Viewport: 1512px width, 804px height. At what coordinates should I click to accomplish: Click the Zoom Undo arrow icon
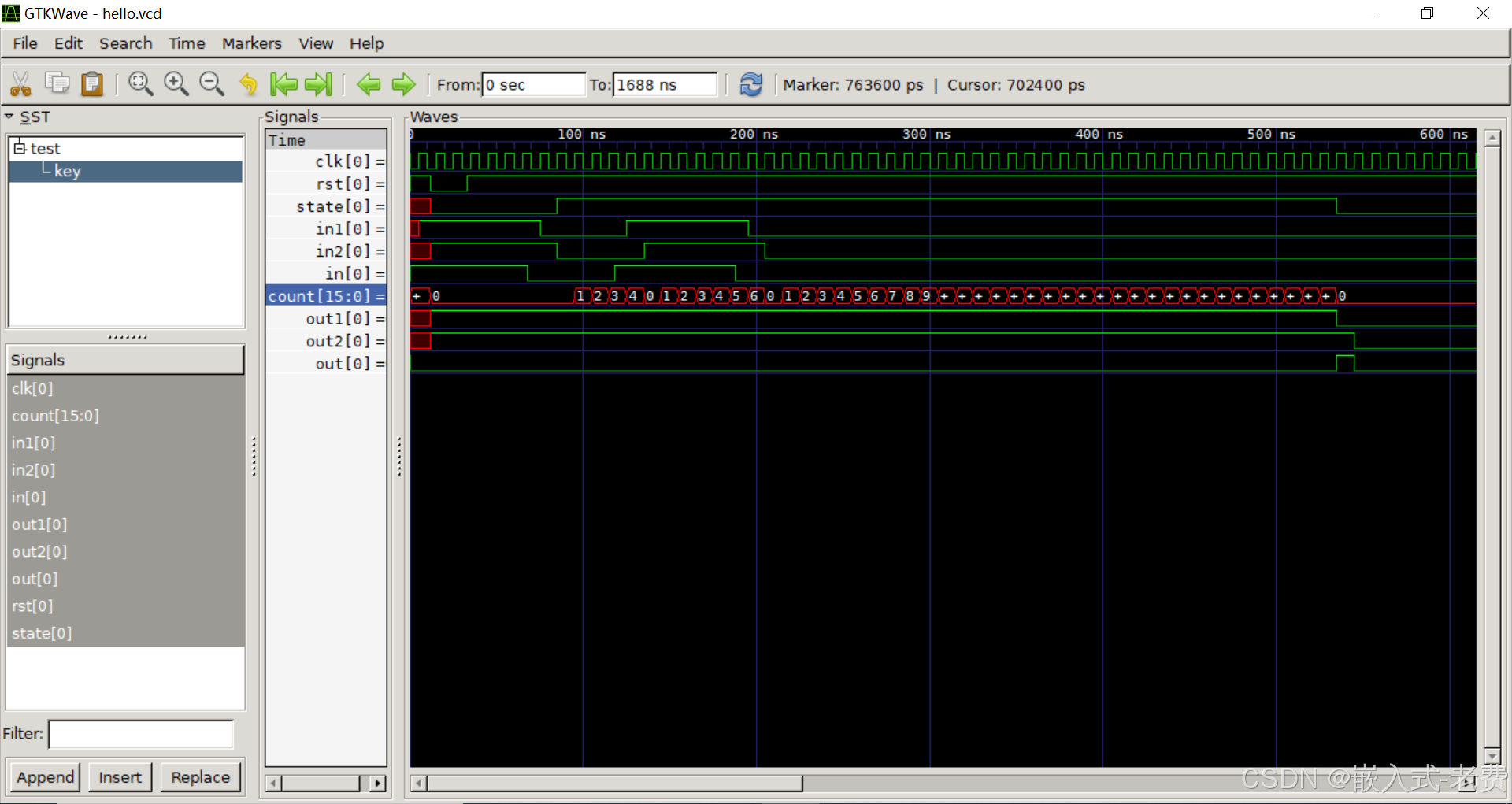(x=248, y=83)
